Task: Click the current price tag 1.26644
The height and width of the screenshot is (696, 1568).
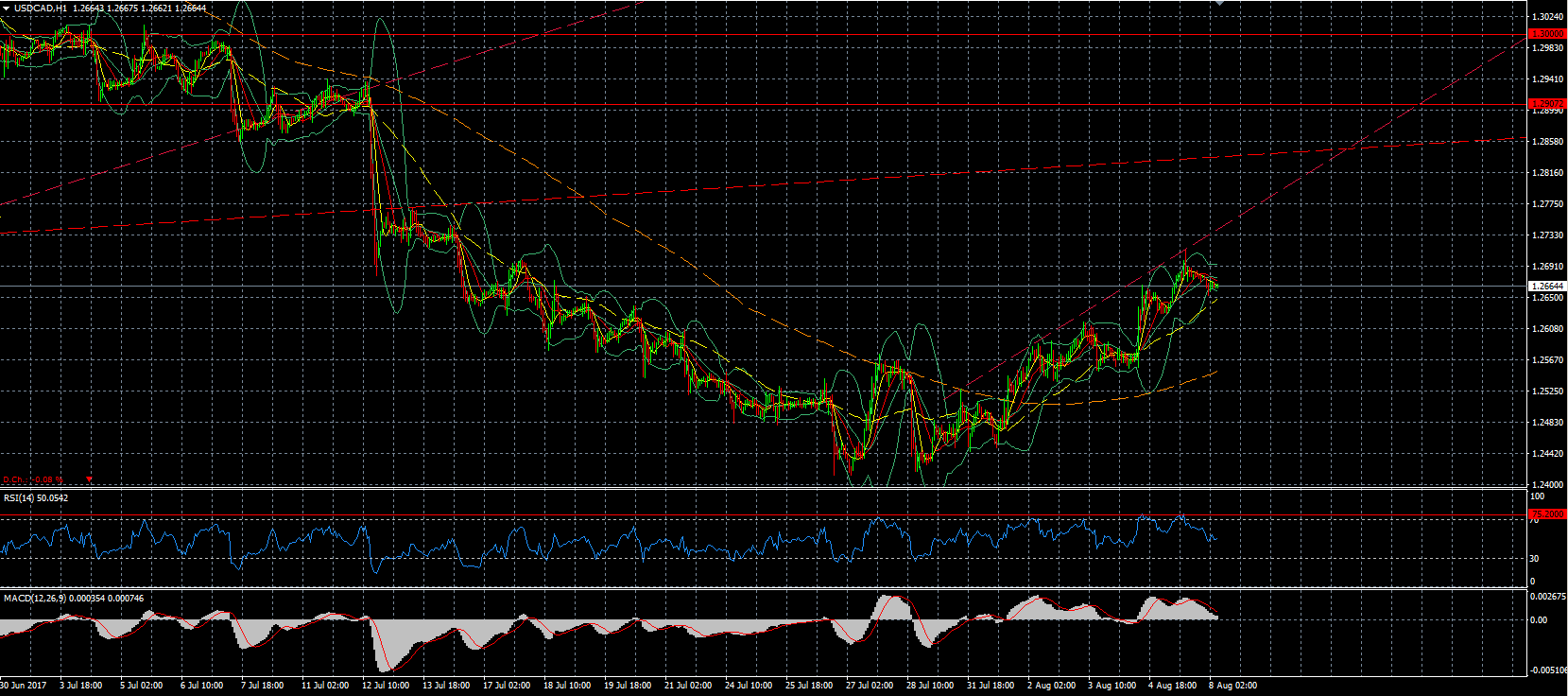Action: (x=1547, y=286)
